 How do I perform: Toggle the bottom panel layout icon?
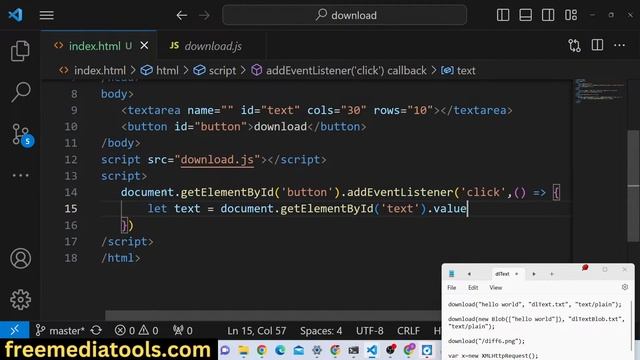(x=525, y=15)
